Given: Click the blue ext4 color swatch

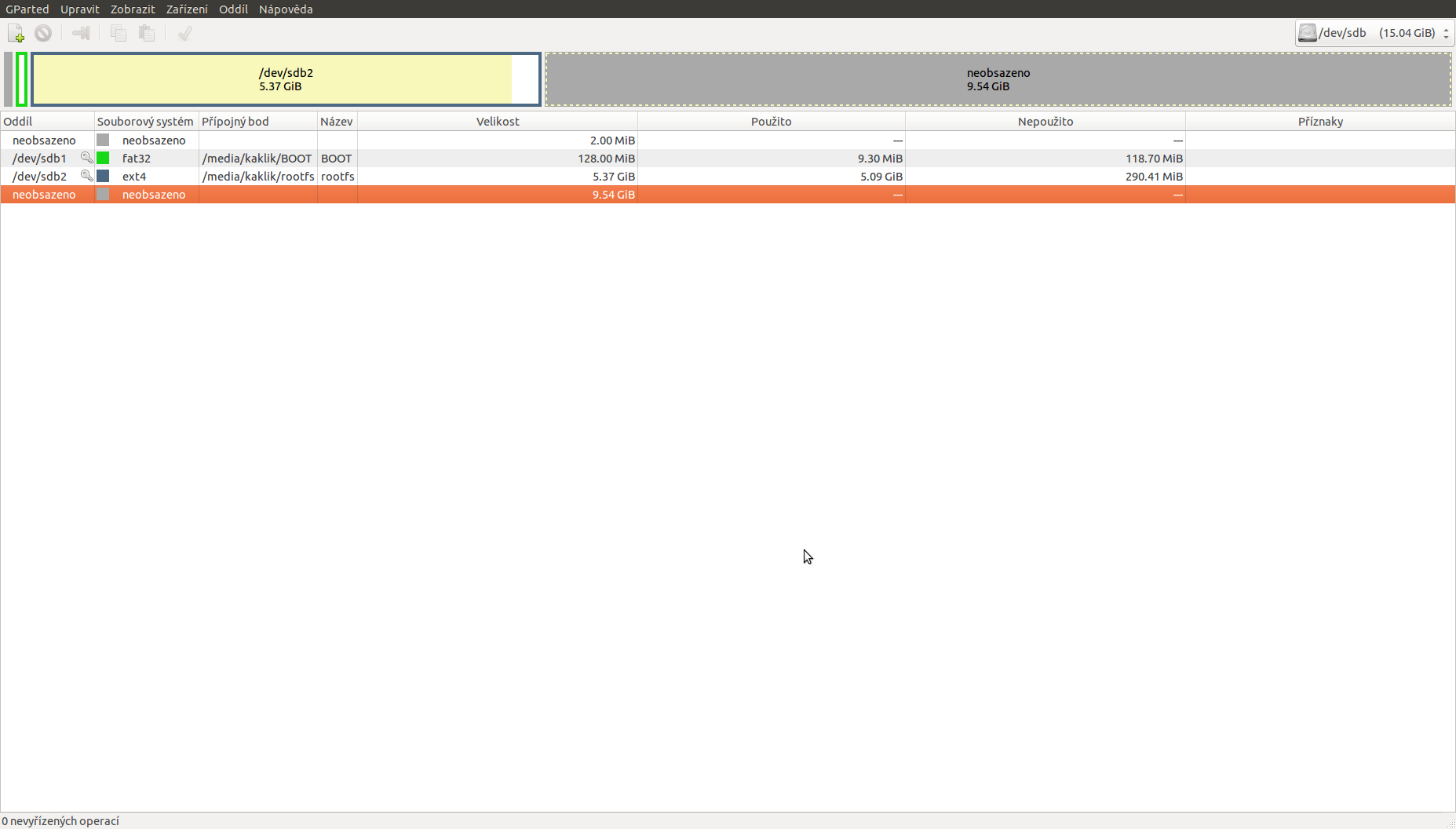Looking at the screenshot, I should (x=103, y=176).
